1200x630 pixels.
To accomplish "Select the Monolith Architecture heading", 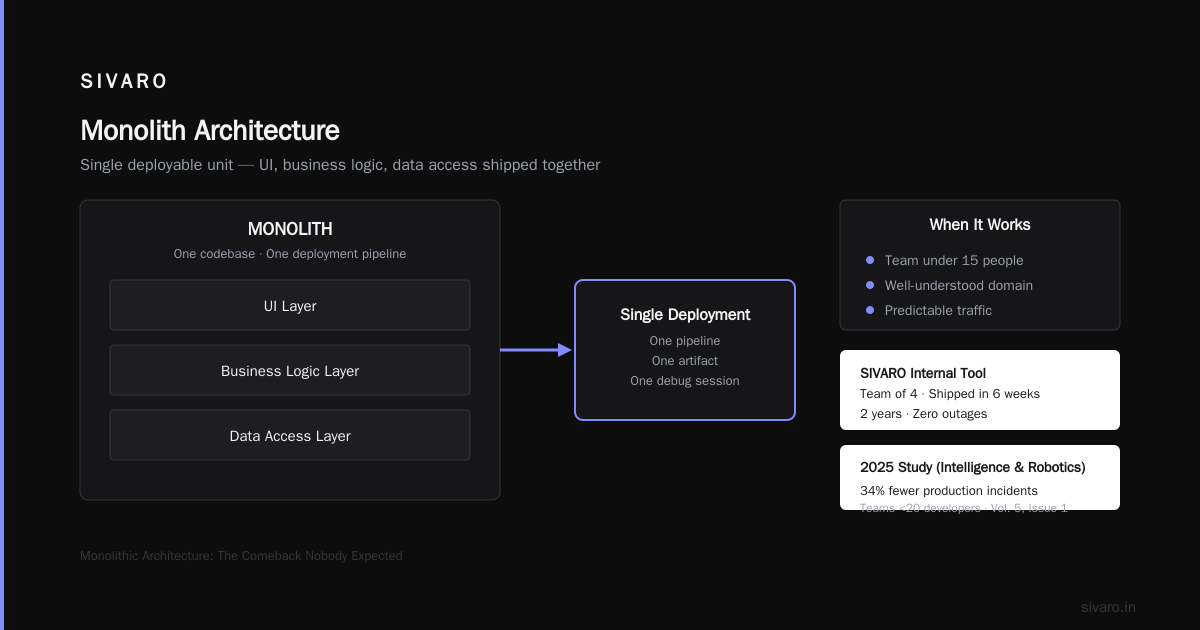I will pos(210,131).
